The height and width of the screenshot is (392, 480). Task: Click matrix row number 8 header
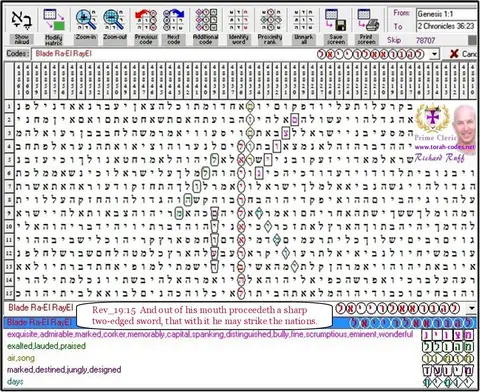pyautogui.click(x=9, y=200)
